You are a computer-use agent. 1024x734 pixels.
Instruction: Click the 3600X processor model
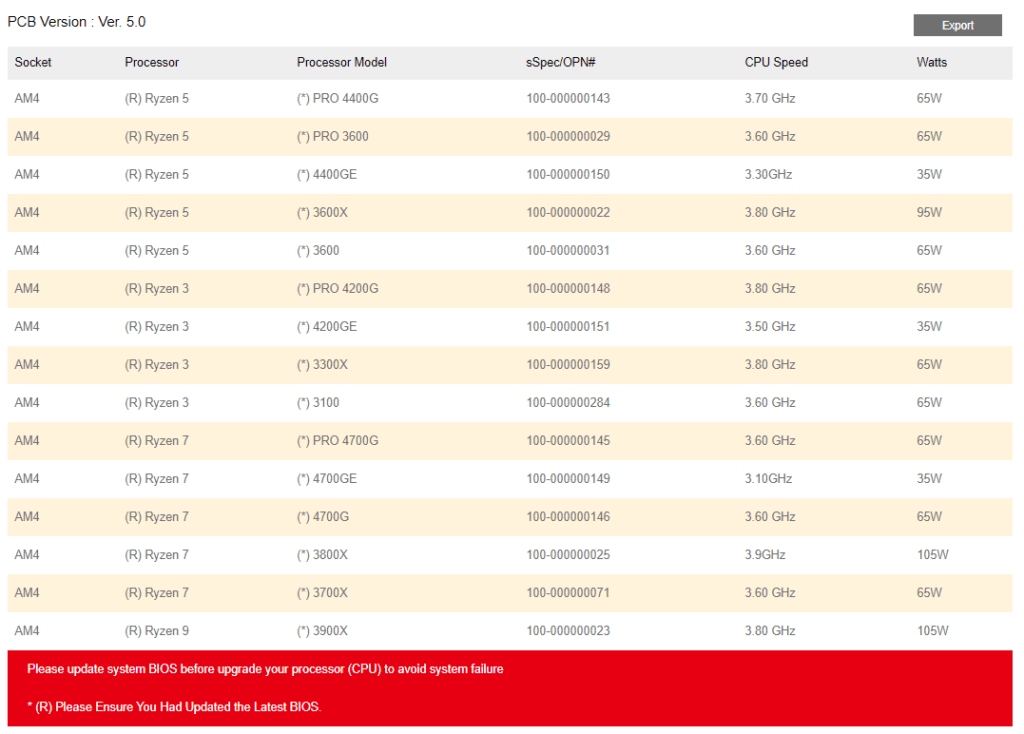click(x=322, y=213)
